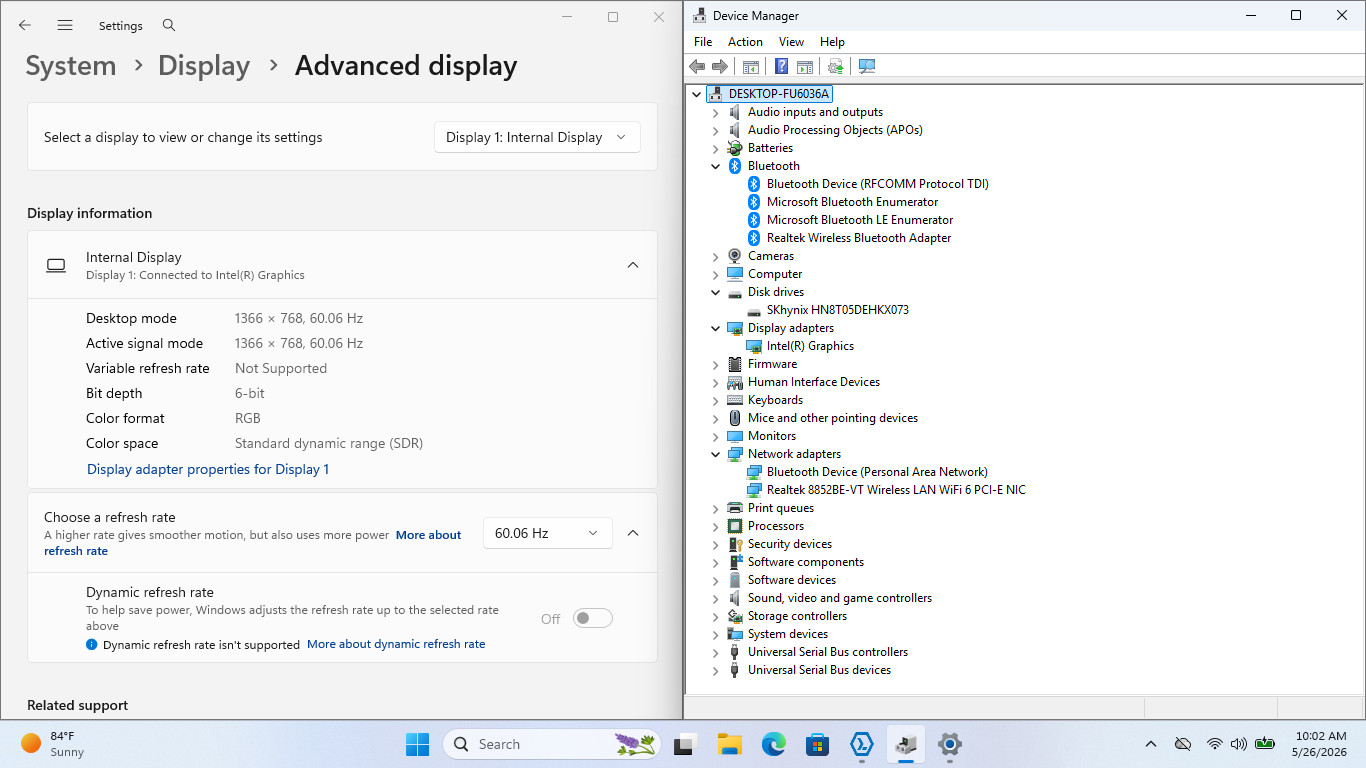Expand the Processors node
1366x768 pixels.
point(715,526)
